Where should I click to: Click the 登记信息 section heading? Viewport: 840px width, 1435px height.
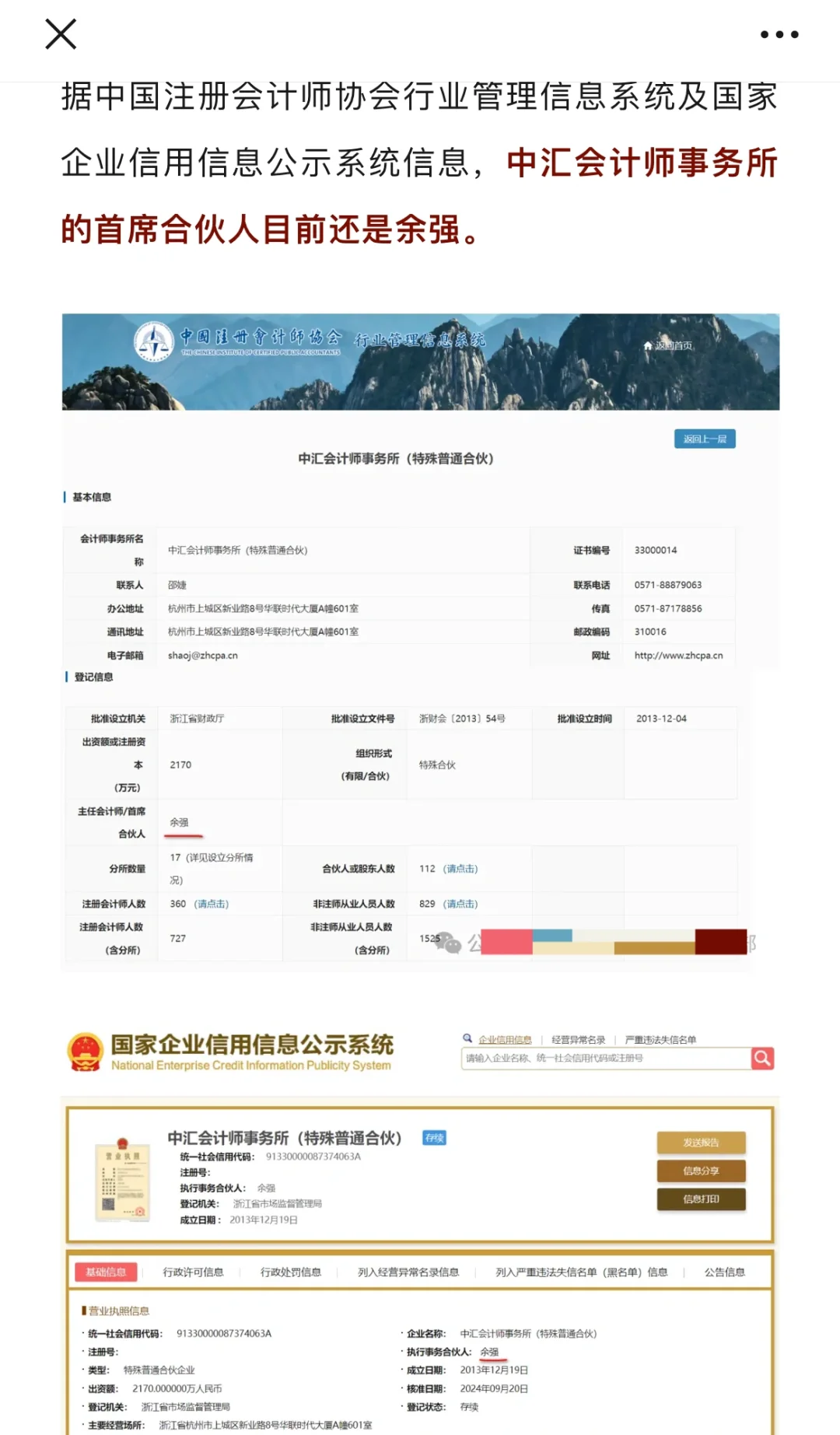click(x=94, y=677)
